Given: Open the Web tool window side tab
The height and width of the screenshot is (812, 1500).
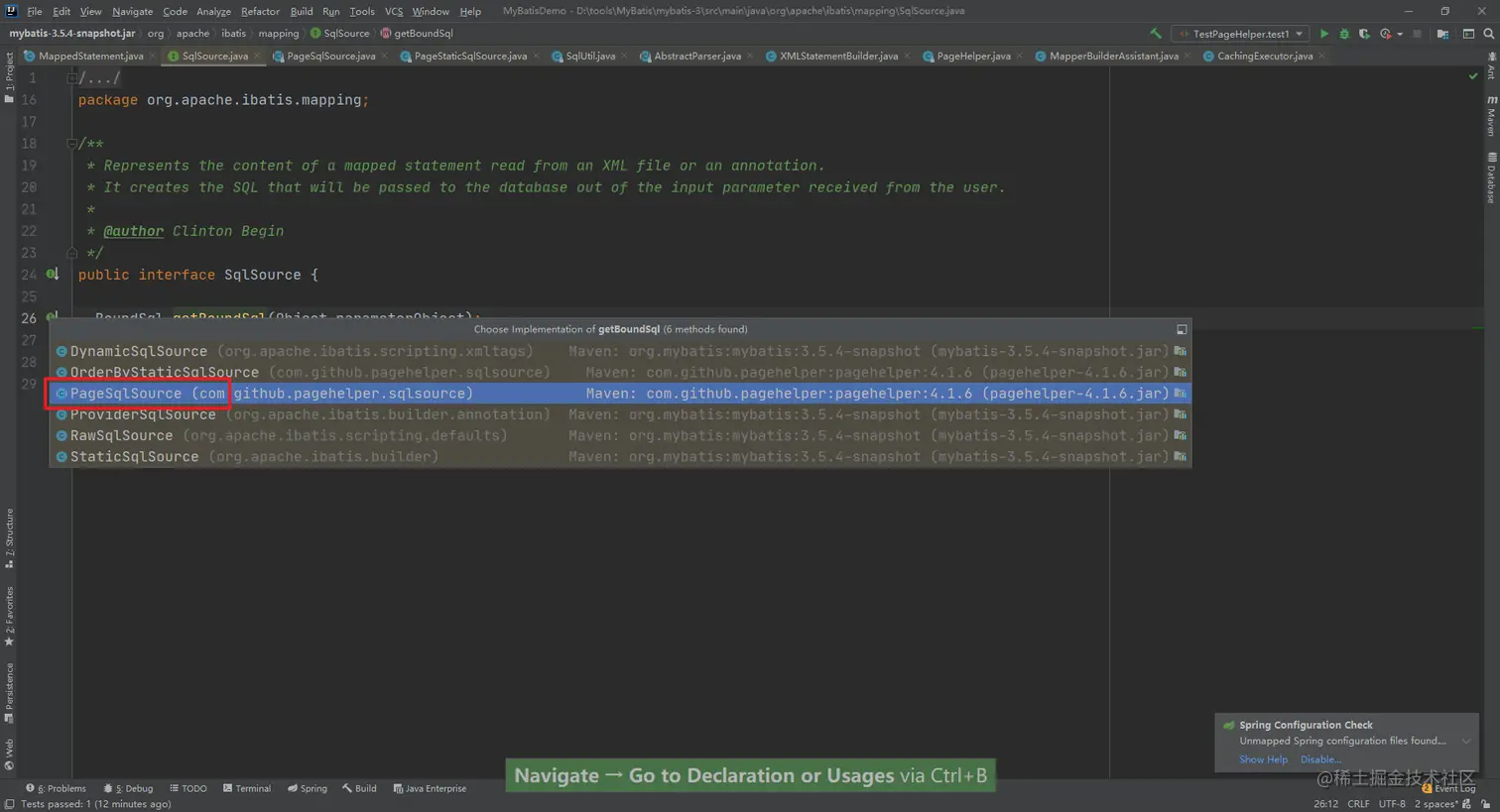Looking at the screenshot, I should click(9, 754).
